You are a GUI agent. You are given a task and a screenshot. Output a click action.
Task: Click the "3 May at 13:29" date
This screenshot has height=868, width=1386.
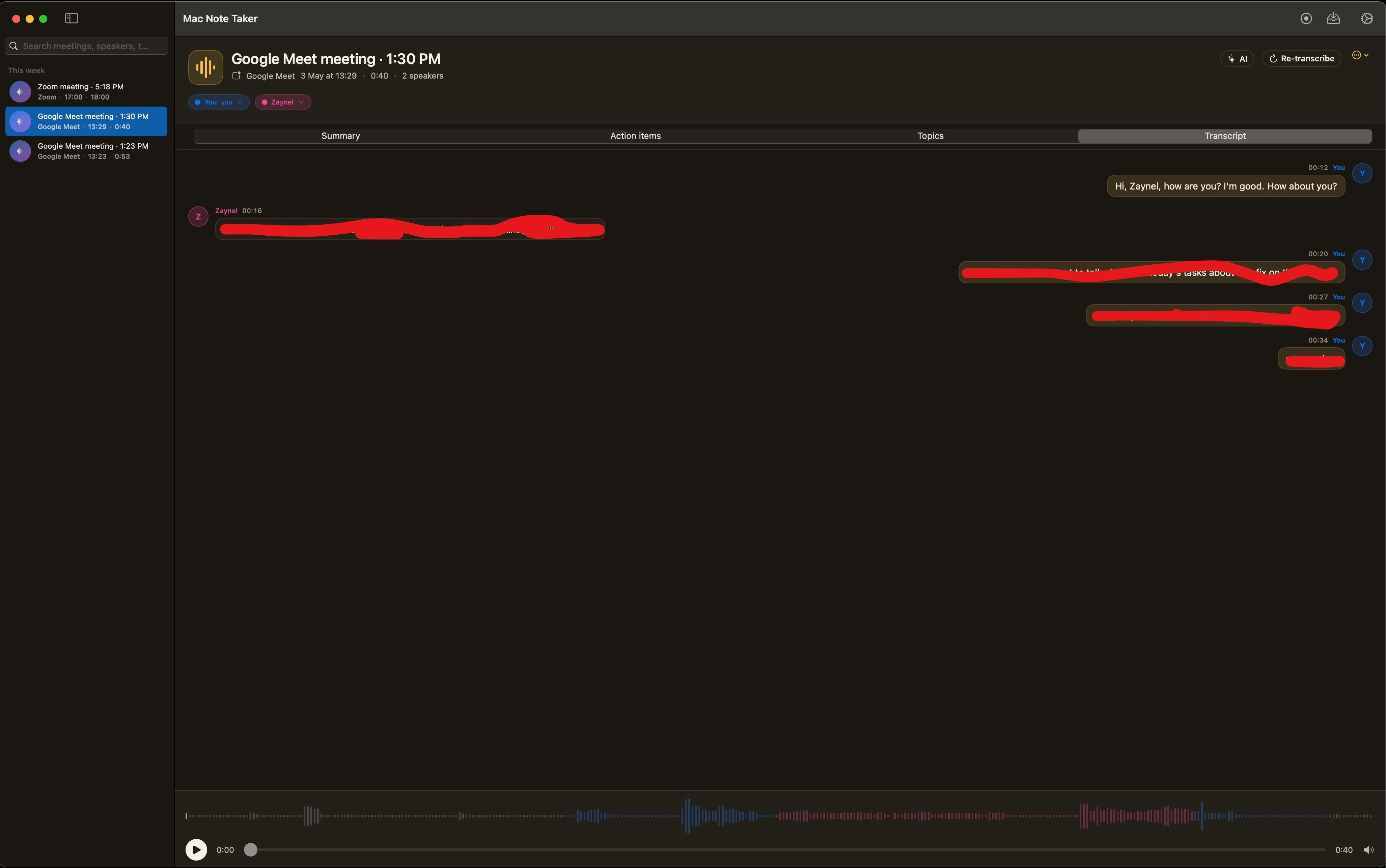pyautogui.click(x=329, y=76)
